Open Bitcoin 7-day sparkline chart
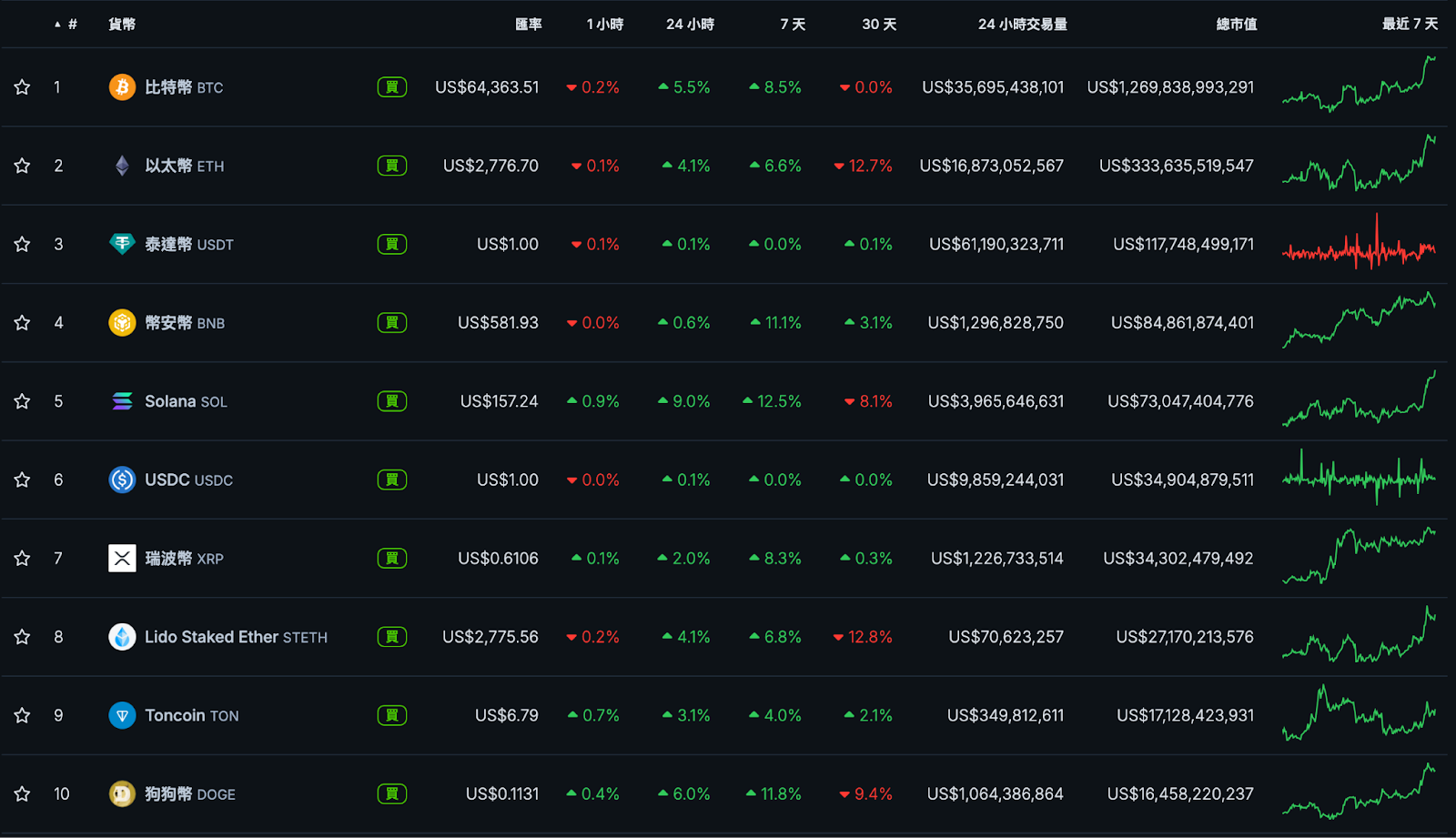 tap(1359, 85)
